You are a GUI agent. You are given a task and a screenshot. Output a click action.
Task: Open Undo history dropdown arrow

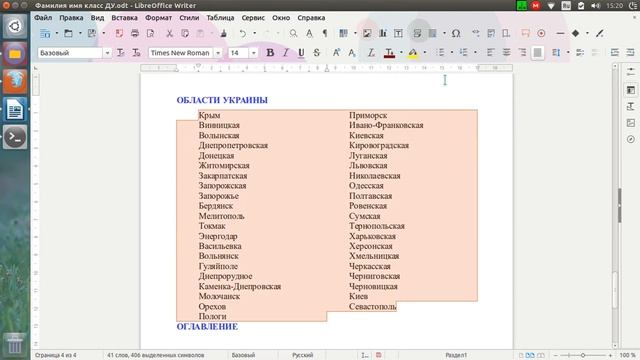254,33
